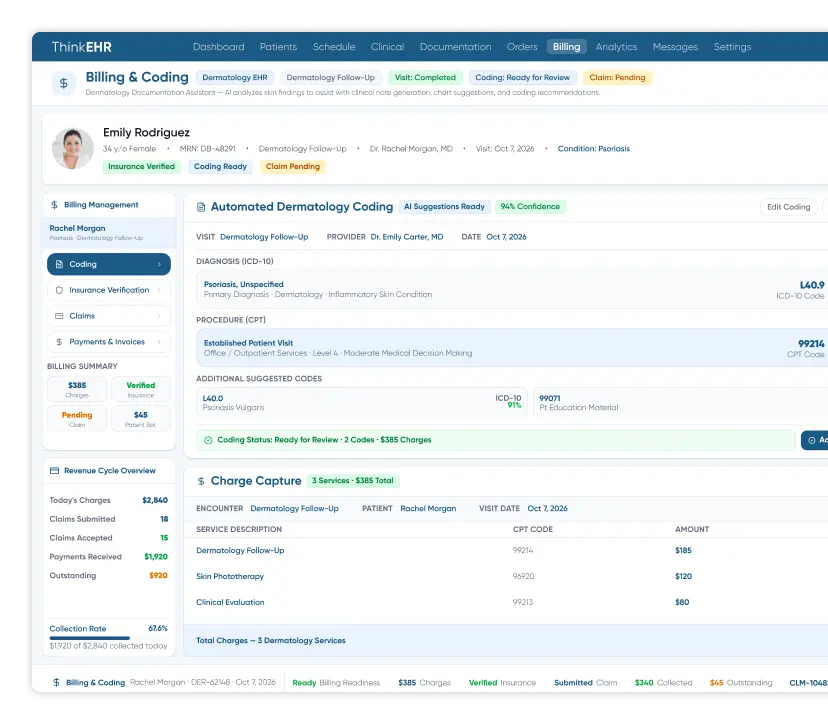Open Insurance Verification section
The height and width of the screenshot is (724, 828).
109,290
